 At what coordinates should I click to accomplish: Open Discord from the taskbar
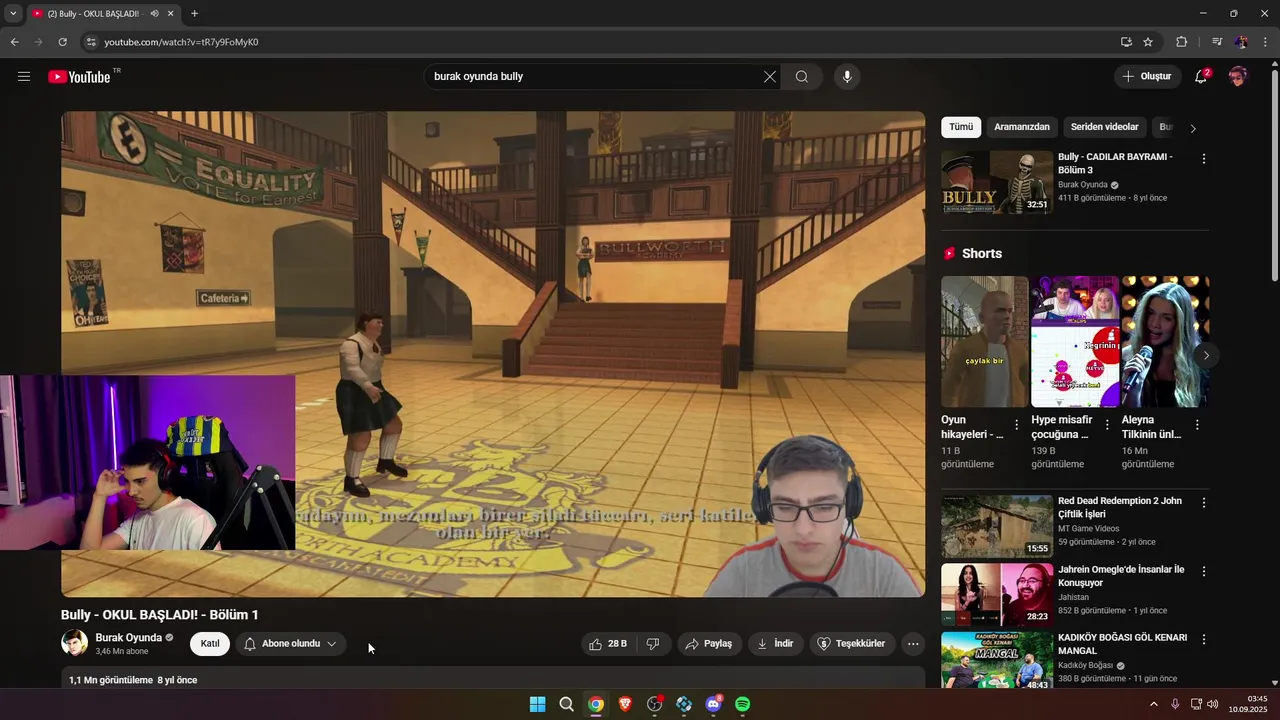pos(713,704)
